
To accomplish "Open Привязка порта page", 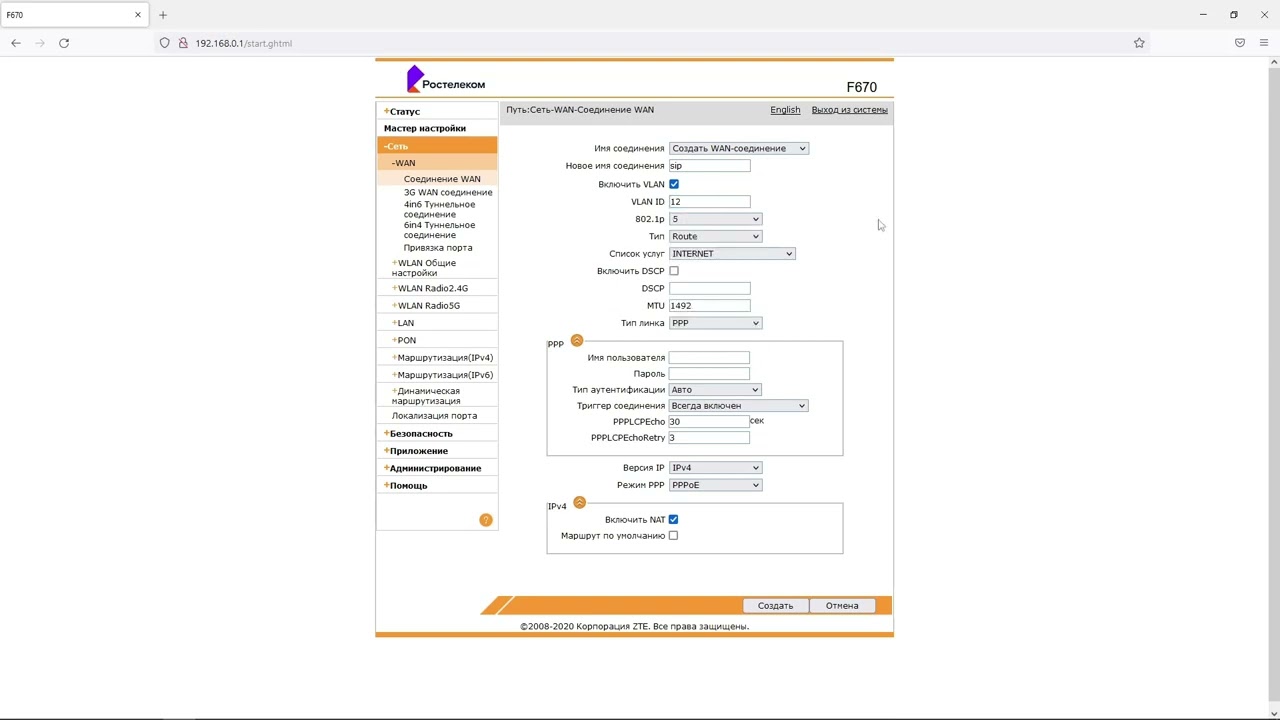I will (x=438, y=248).
